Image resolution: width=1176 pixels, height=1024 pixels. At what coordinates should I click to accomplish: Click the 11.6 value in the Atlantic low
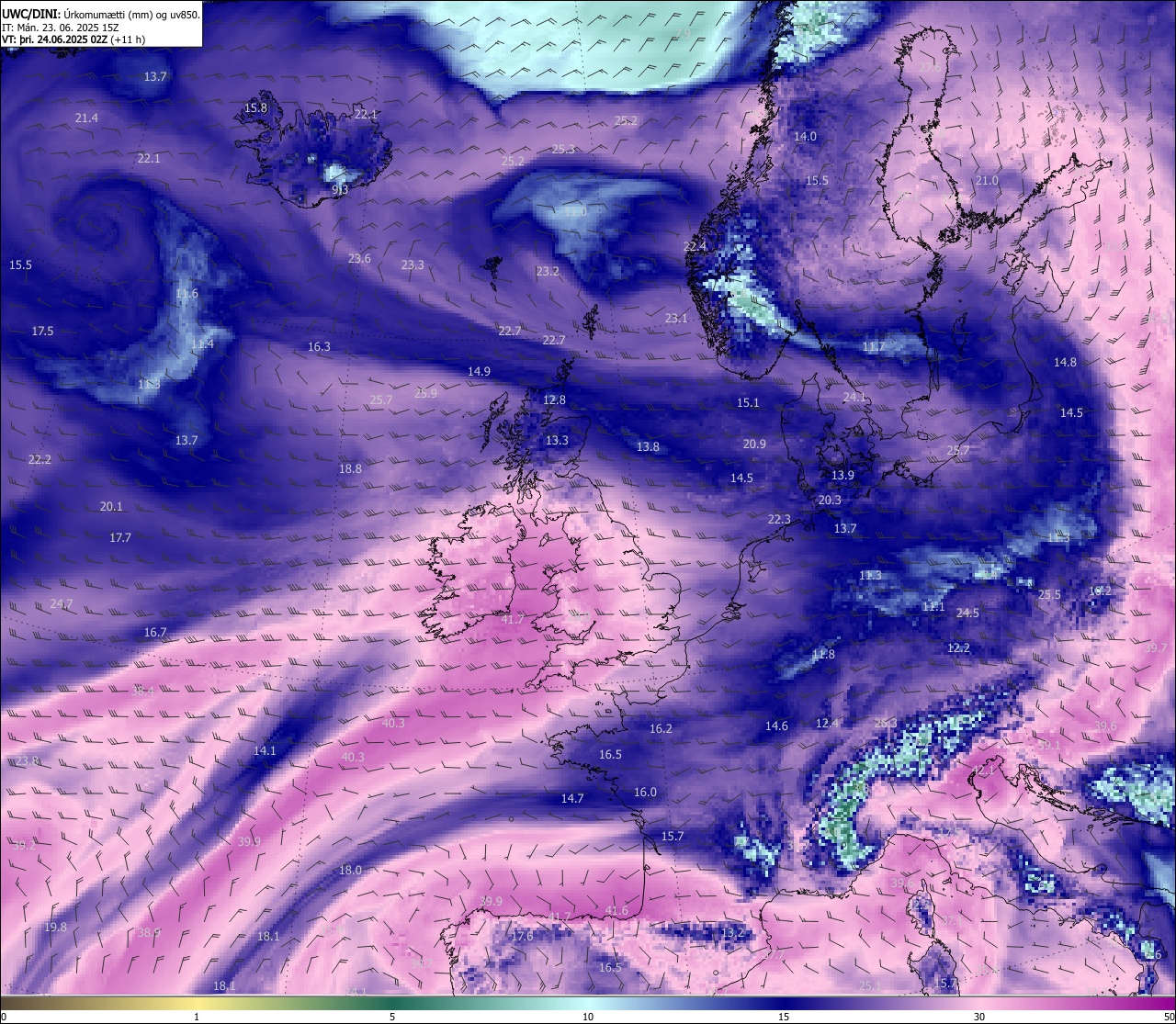pos(187,294)
